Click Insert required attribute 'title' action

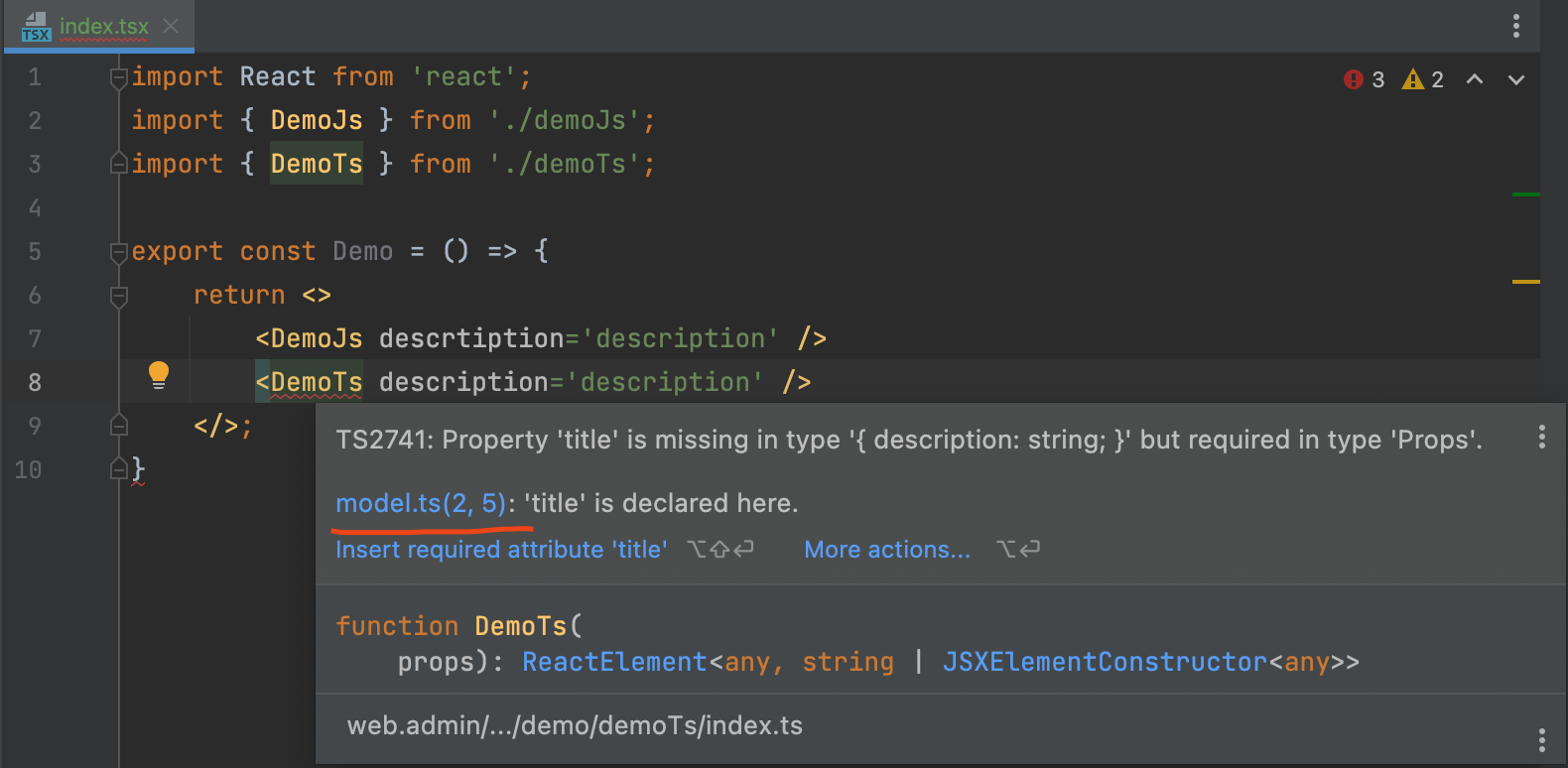point(501,550)
